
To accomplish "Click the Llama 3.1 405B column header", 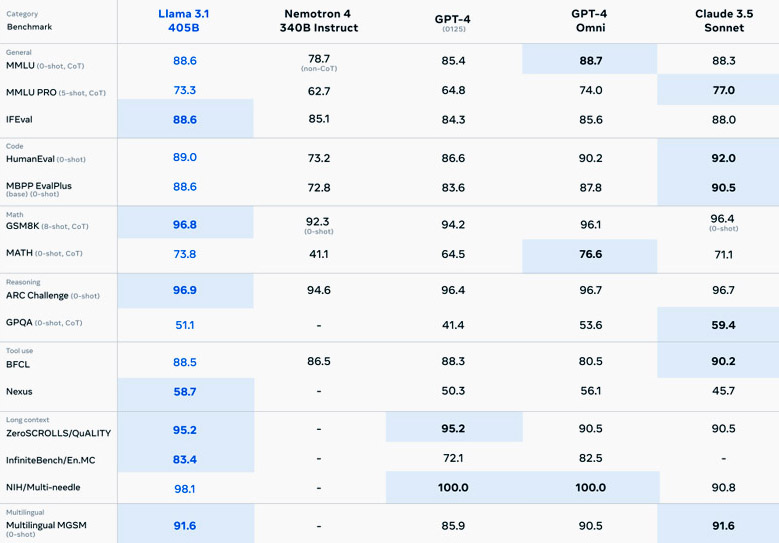I will (x=184, y=21).
